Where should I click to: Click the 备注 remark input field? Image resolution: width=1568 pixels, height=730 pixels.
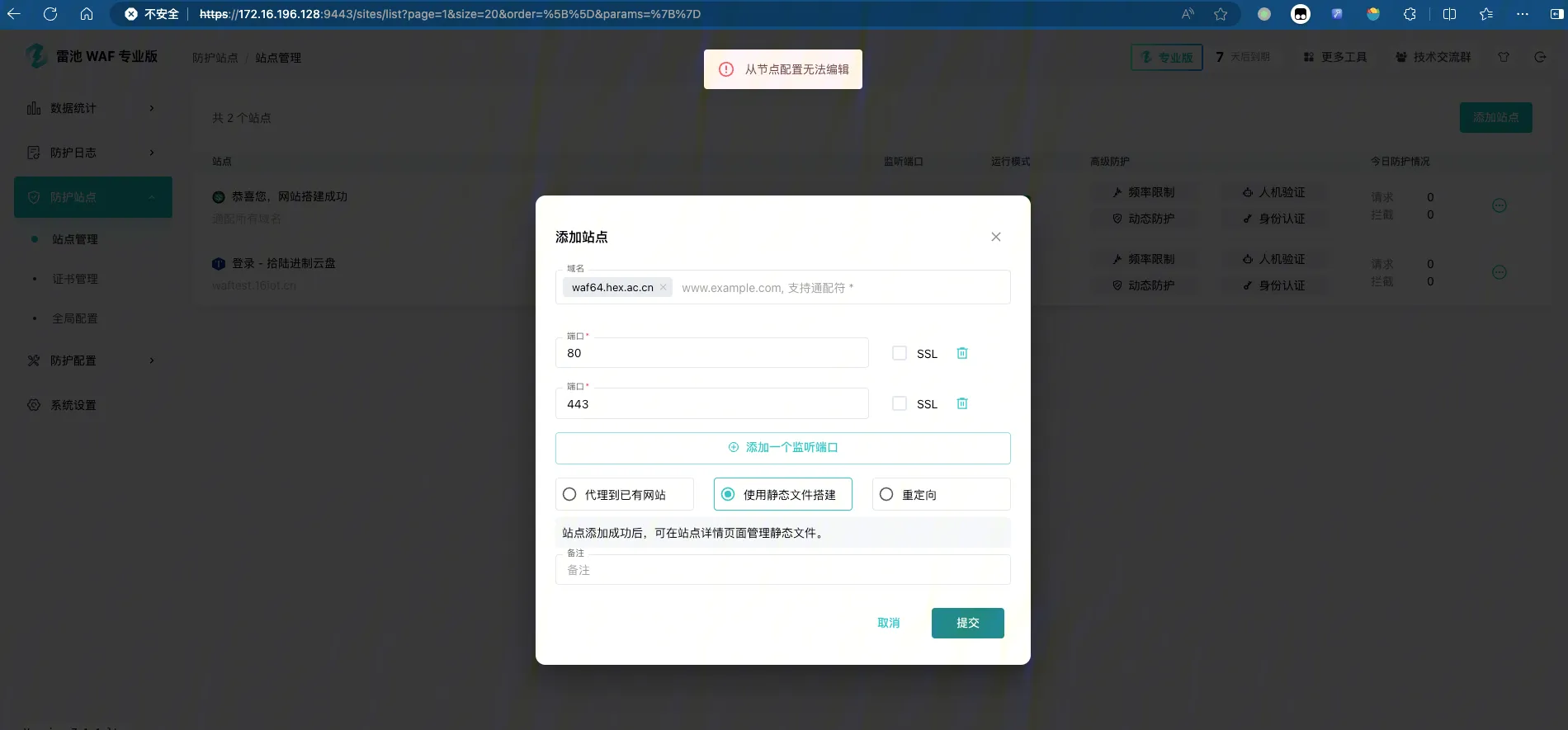782,570
